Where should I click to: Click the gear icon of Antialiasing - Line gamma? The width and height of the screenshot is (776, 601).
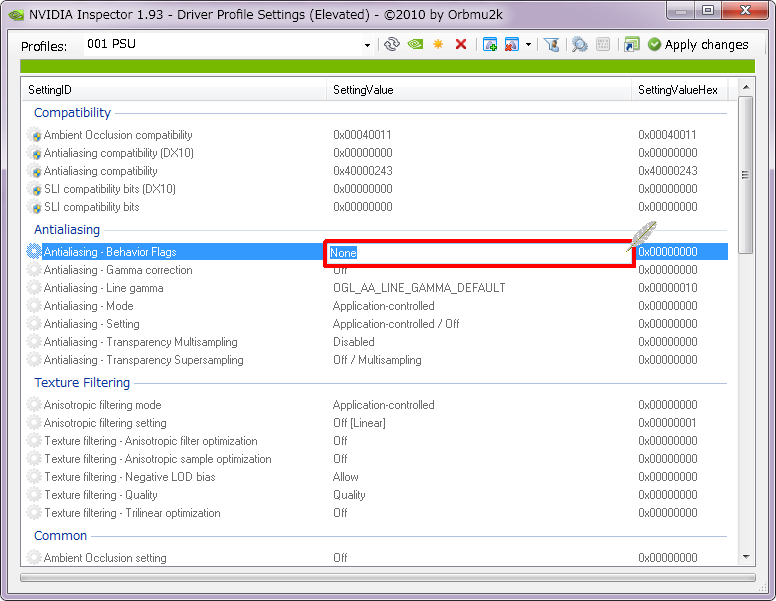click(x=34, y=288)
